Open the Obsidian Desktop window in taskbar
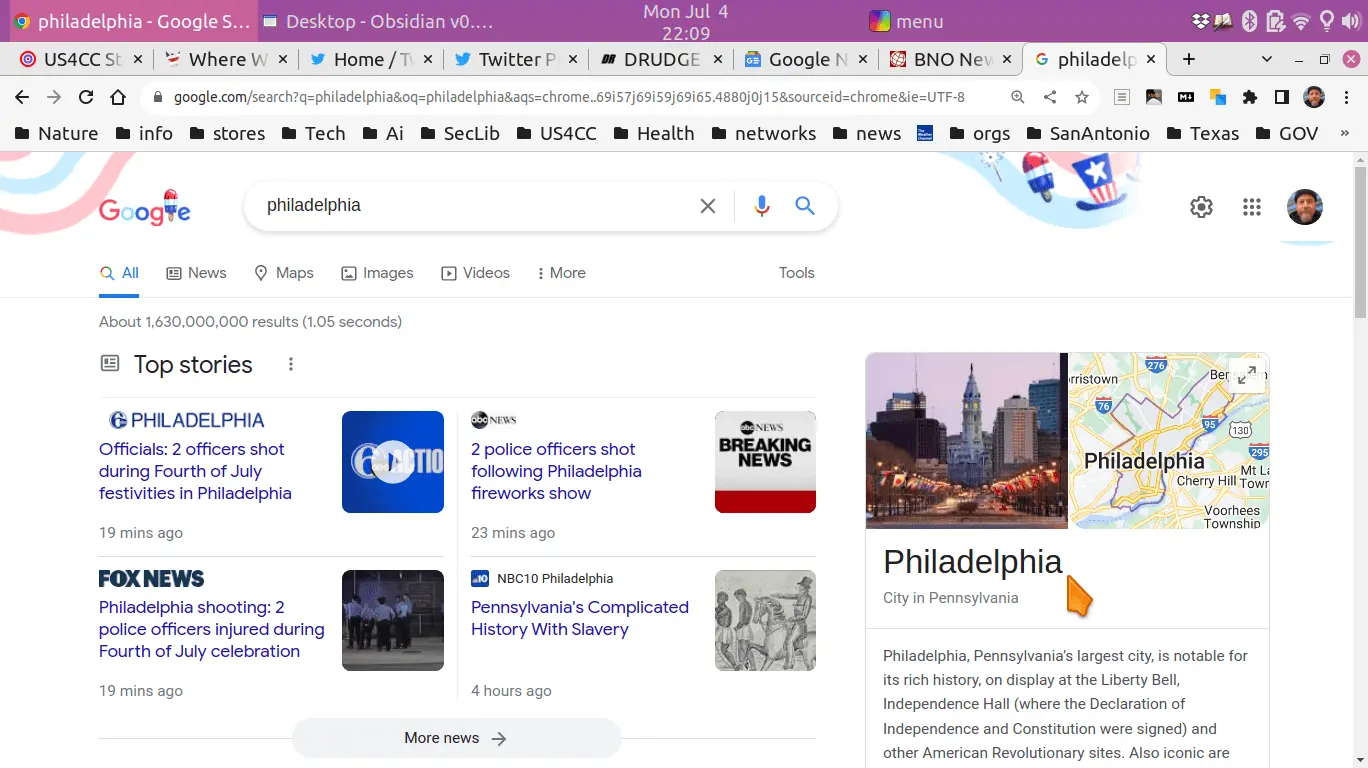 click(379, 21)
